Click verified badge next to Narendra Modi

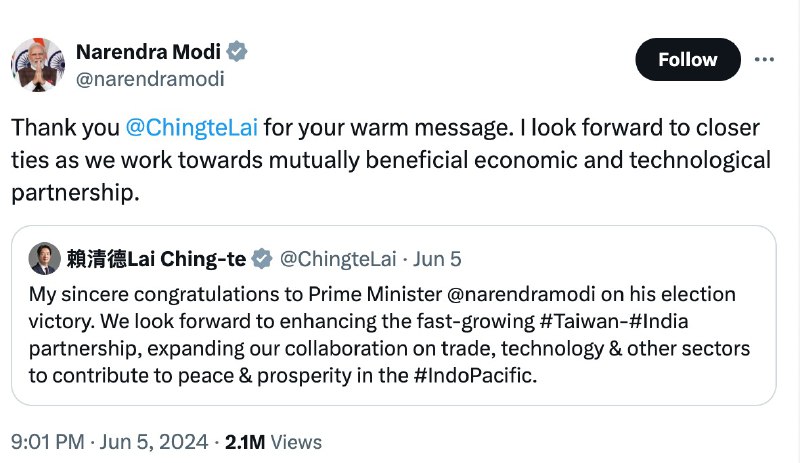238,52
